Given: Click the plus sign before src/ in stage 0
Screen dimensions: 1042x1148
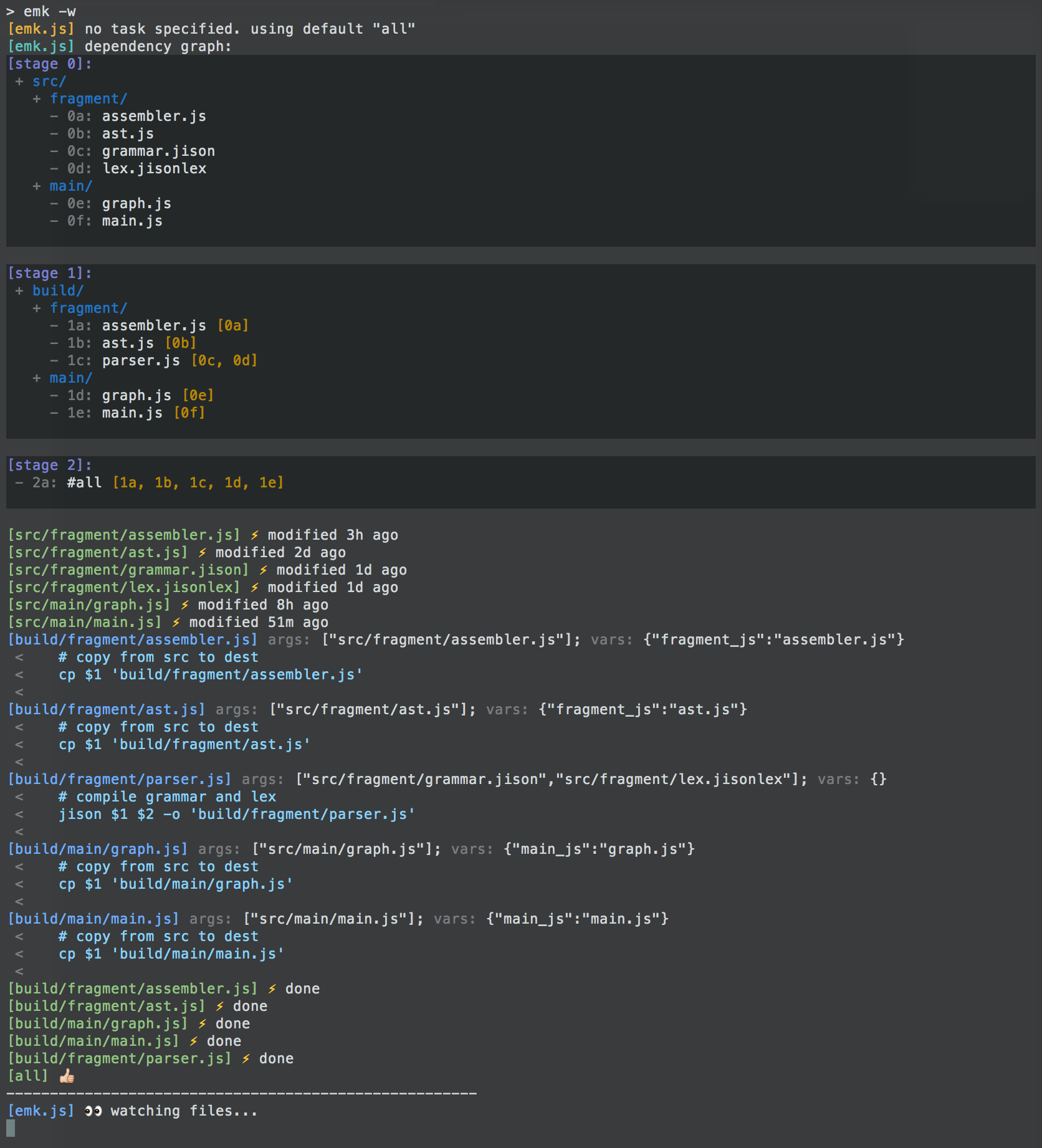Looking at the screenshot, I should click(x=19, y=82).
